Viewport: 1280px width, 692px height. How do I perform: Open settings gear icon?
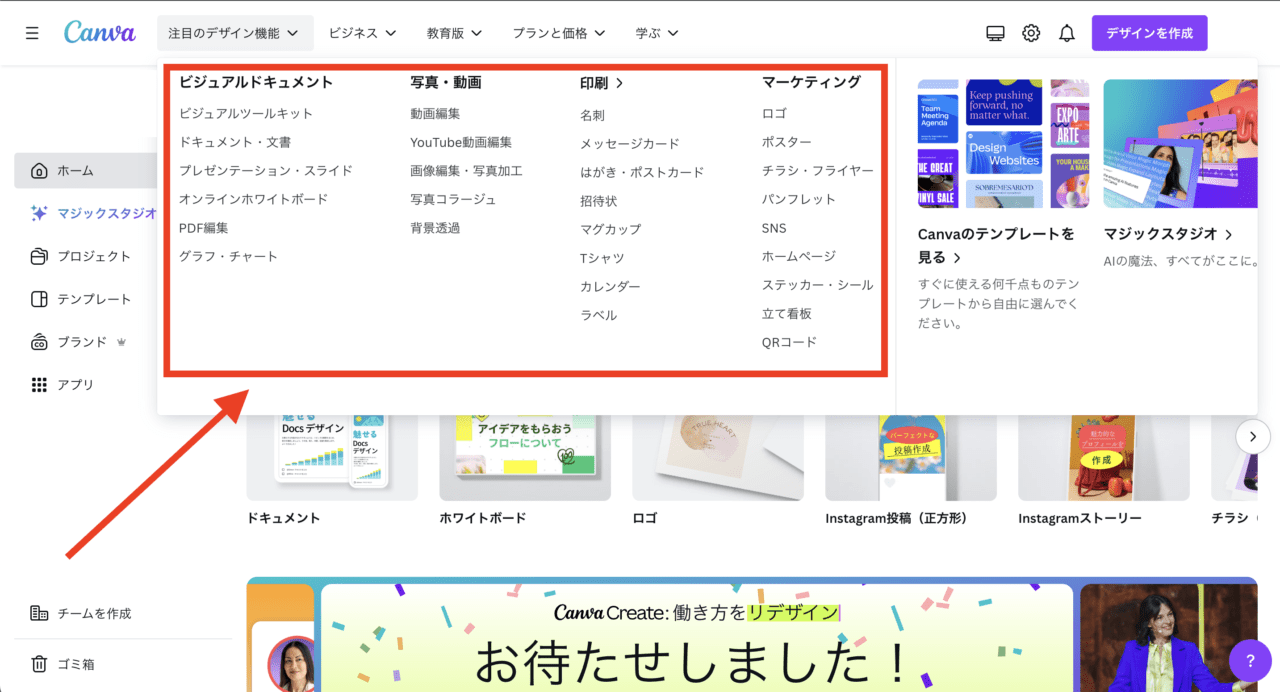click(x=1031, y=33)
